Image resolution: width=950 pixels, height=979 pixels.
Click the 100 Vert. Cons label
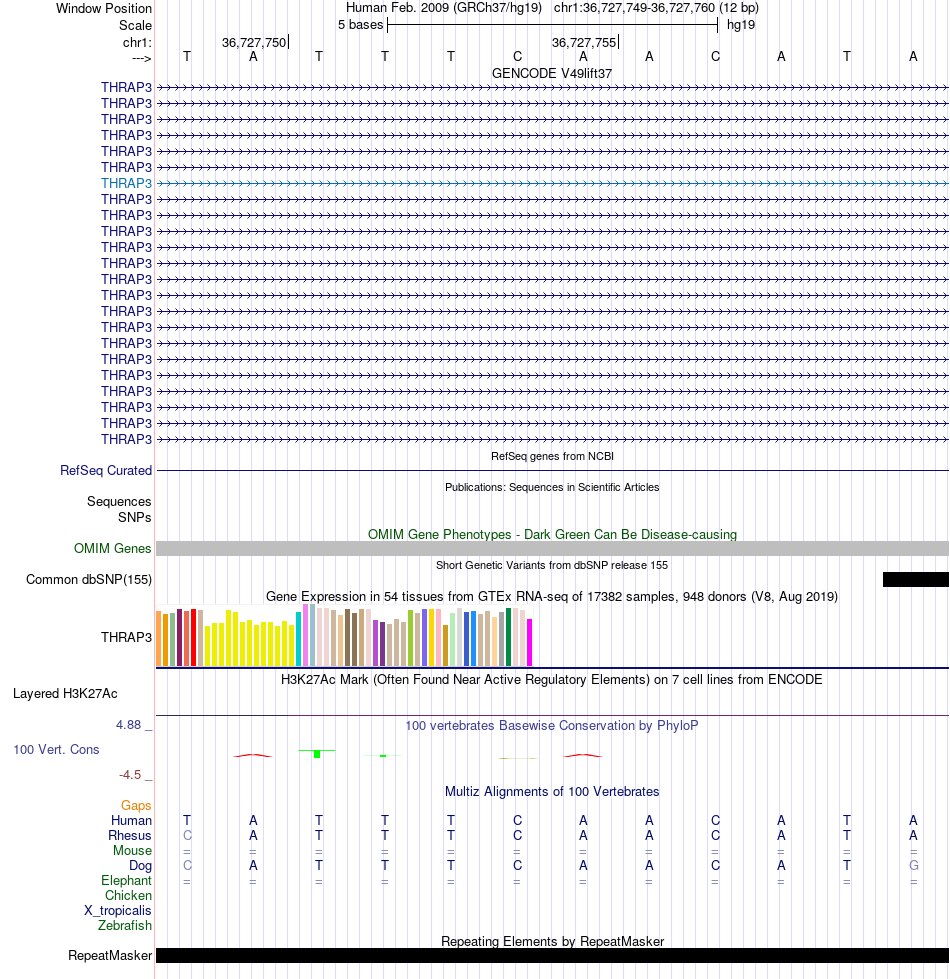56,749
